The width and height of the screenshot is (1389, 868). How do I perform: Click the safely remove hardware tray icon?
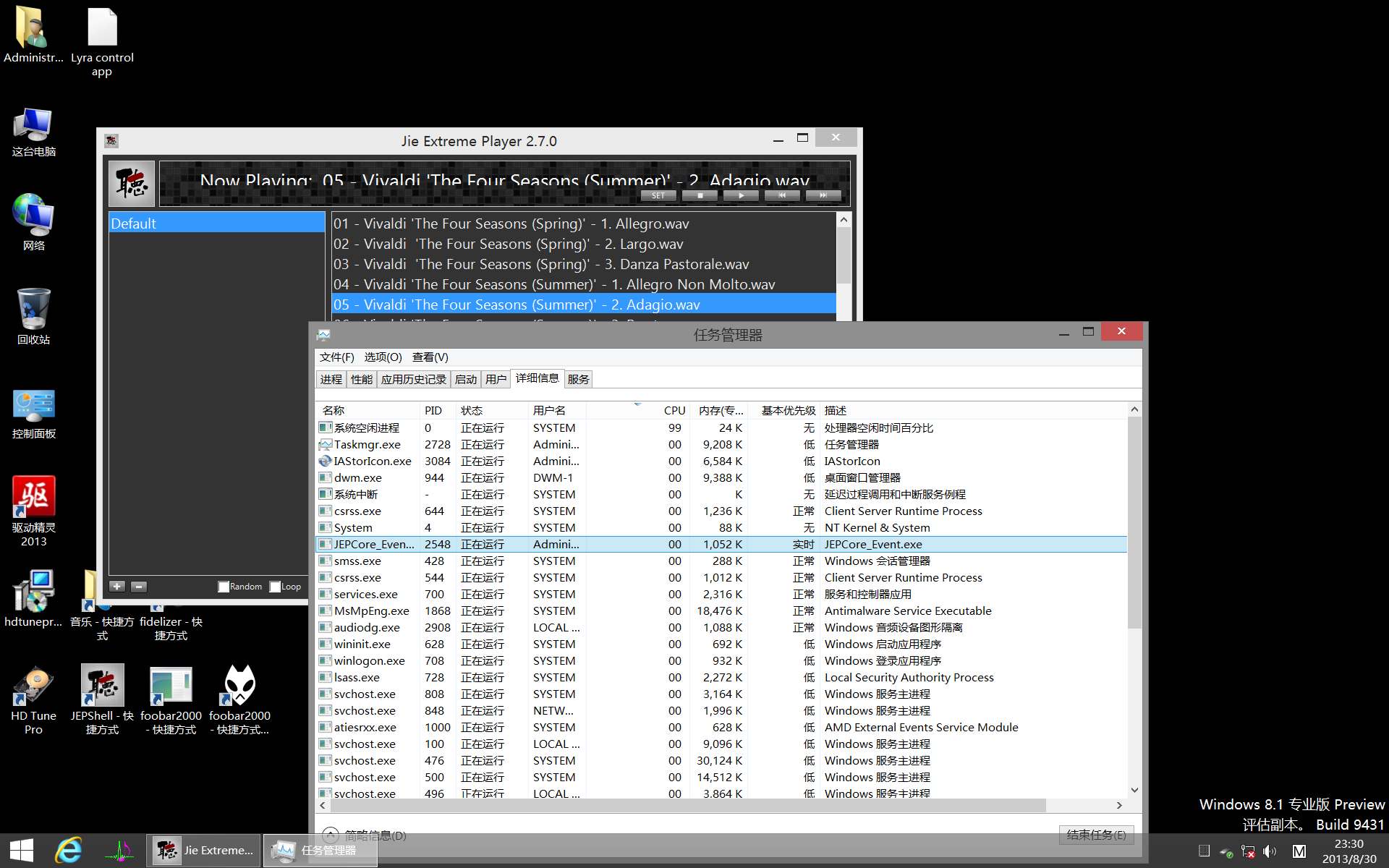click(1226, 851)
